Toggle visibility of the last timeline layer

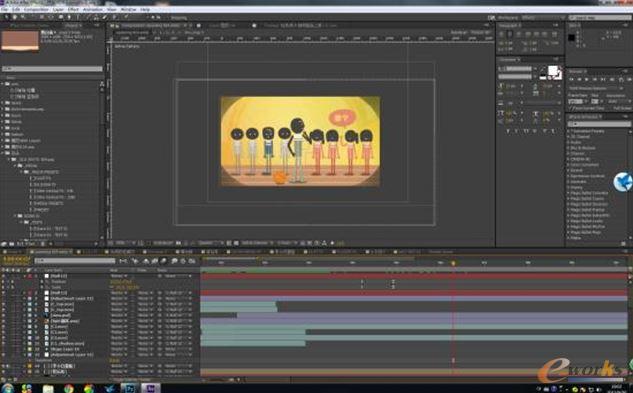click(x=3, y=372)
